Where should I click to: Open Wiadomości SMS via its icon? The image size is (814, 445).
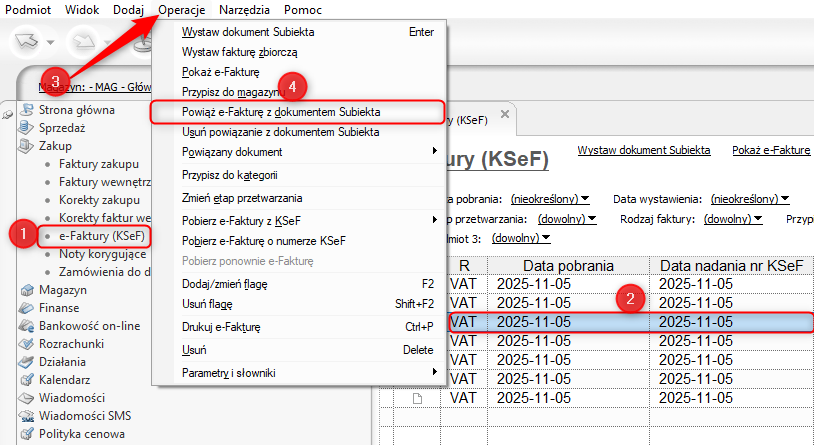tap(27, 416)
